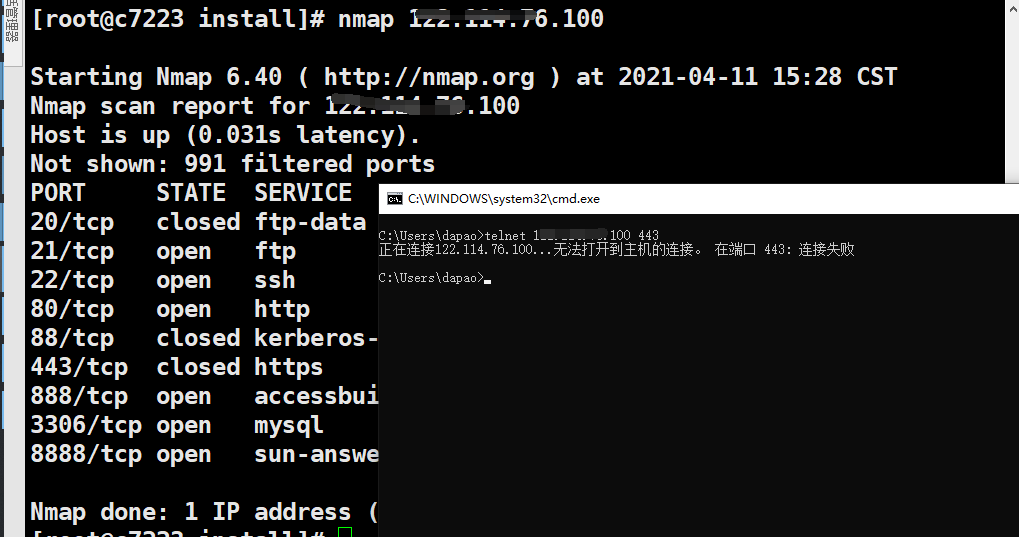
Task: Click the STATE column header text
Action: click(191, 193)
